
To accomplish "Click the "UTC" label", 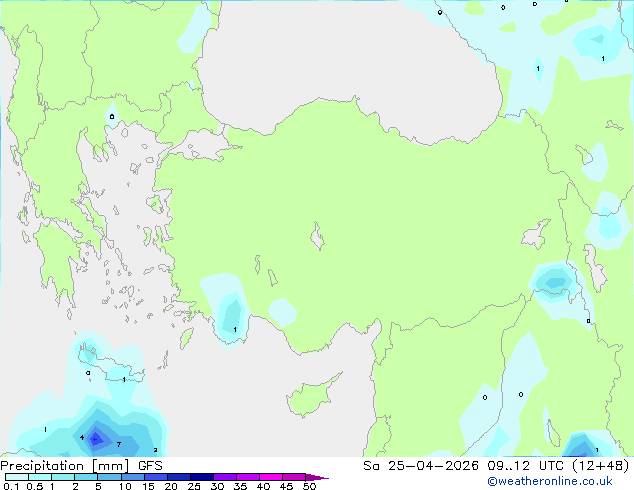I will 551,466.
